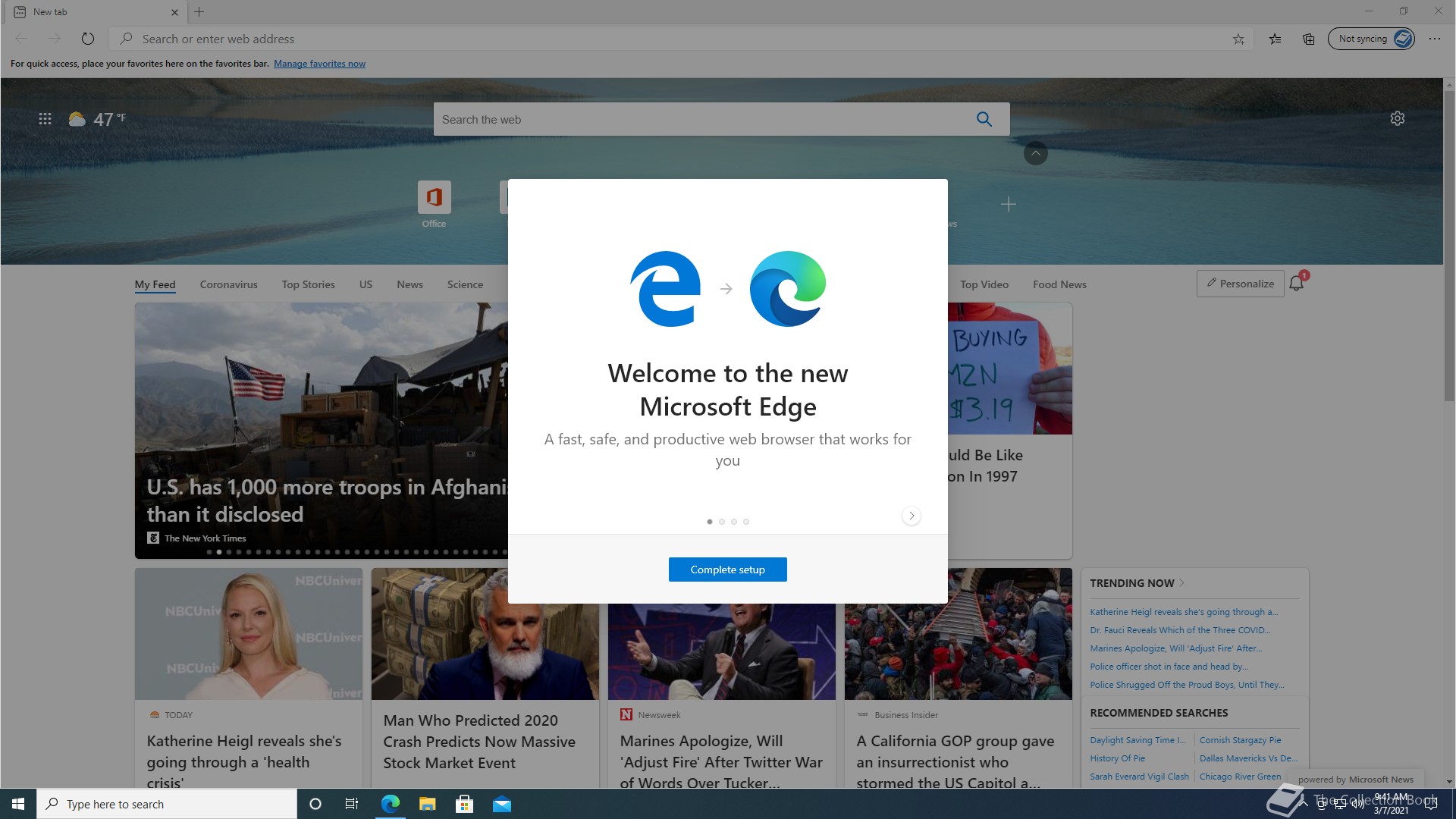1456x819 pixels.
Task: Open a new tab with plus
Action: pyautogui.click(x=199, y=12)
